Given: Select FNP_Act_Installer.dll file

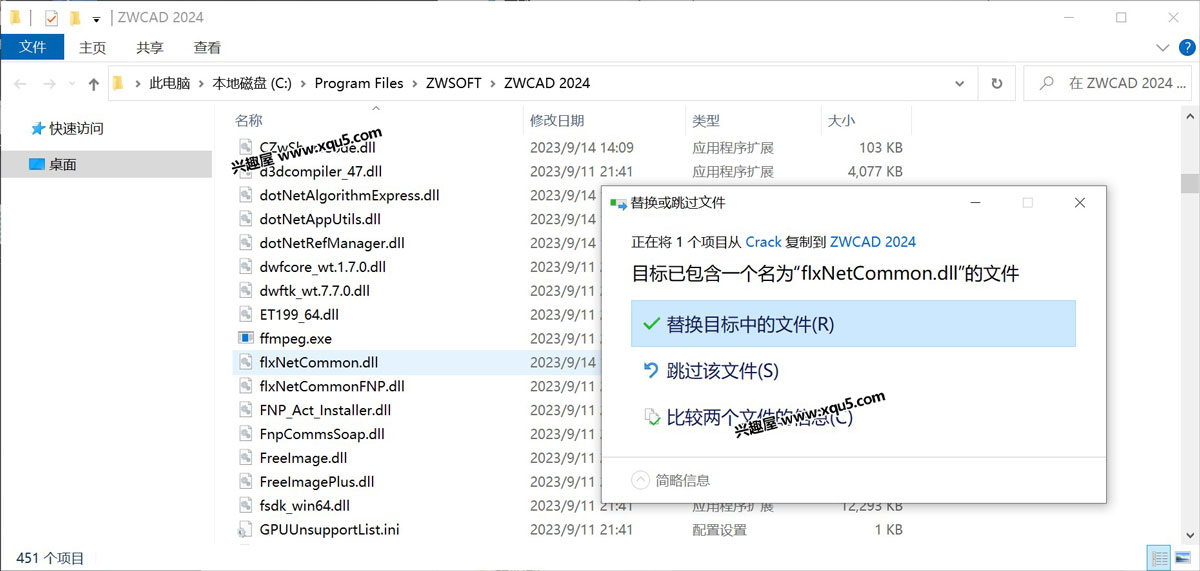Looking at the screenshot, I should [x=325, y=410].
